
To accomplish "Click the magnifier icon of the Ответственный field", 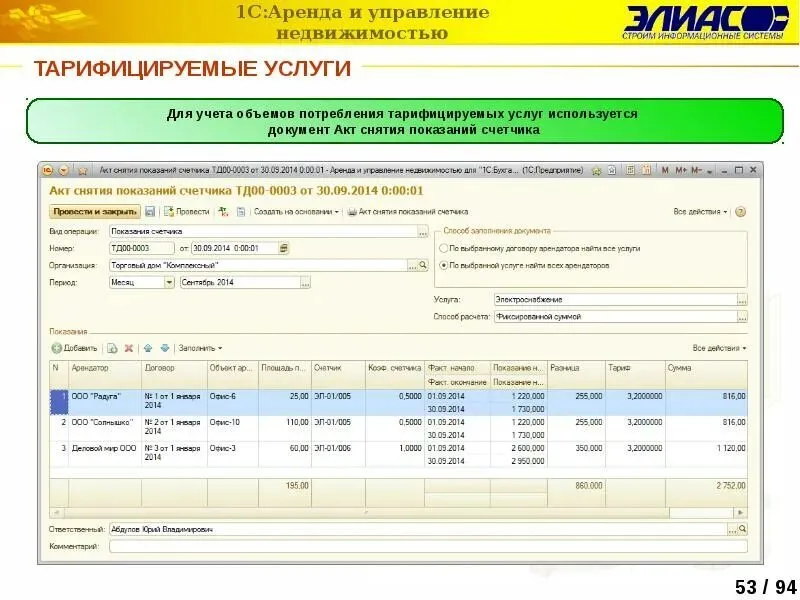I will pyautogui.click(x=743, y=530).
